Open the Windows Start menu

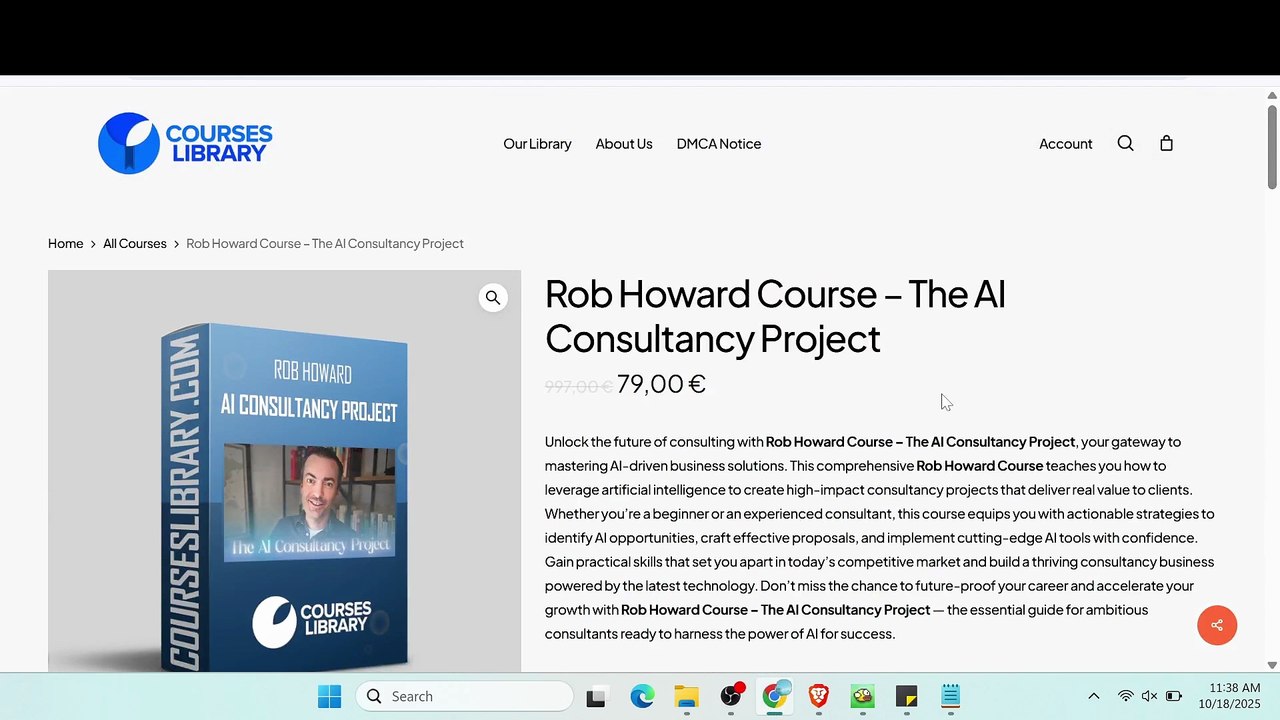(x=329, y=696)
